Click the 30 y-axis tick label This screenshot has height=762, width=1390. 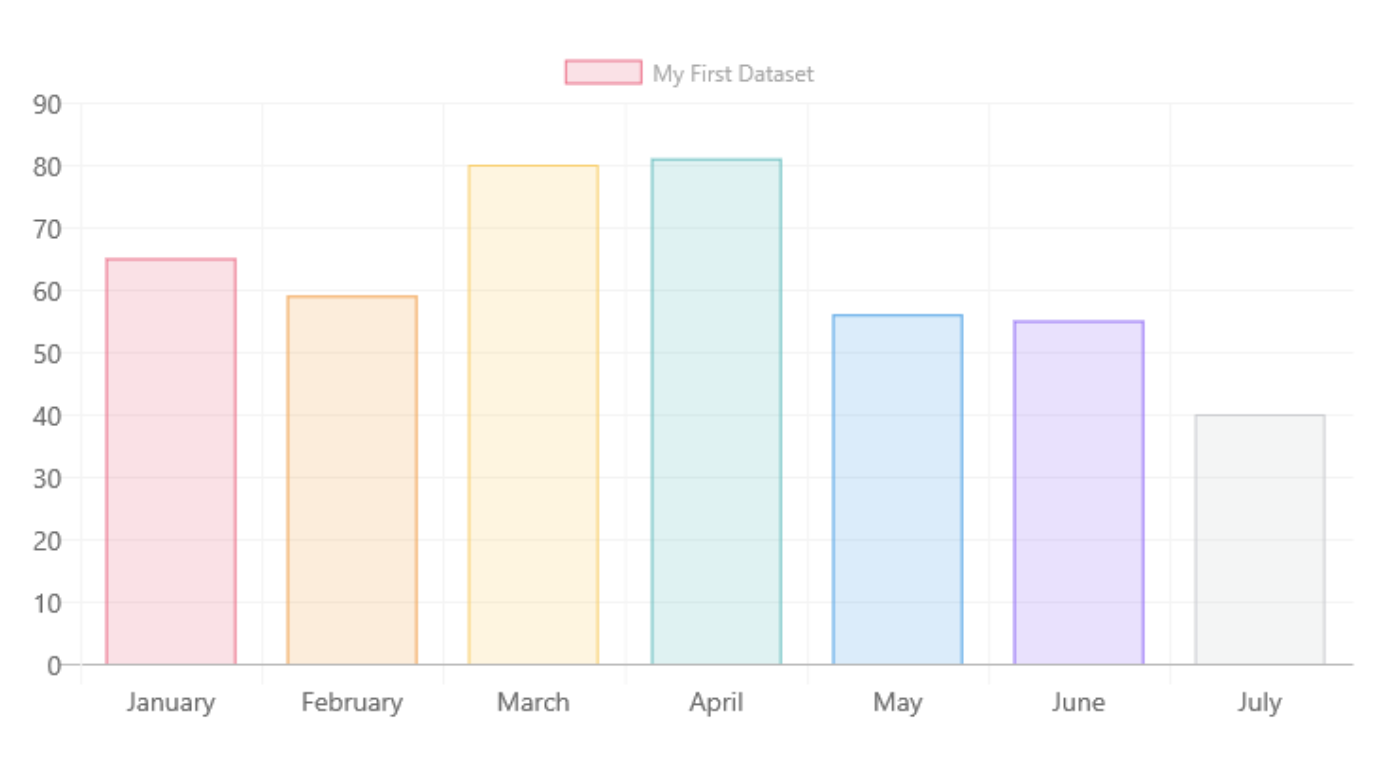pos(48,478)
